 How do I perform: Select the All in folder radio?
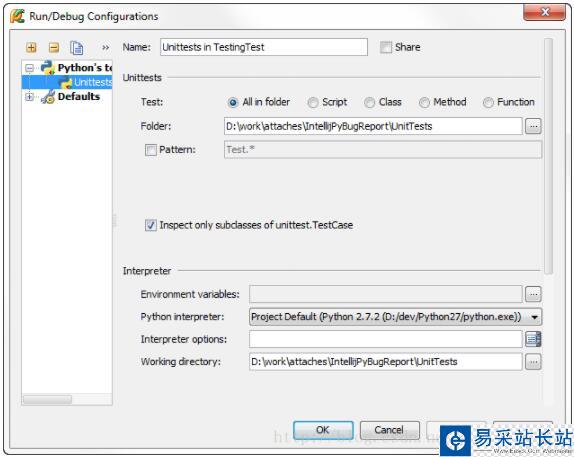(x=233, y=102)
